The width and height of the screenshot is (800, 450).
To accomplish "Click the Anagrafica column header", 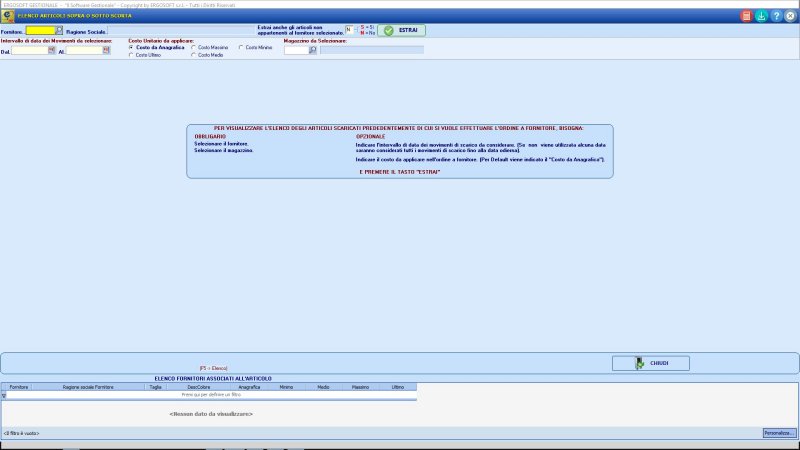I will pos(249,387).
